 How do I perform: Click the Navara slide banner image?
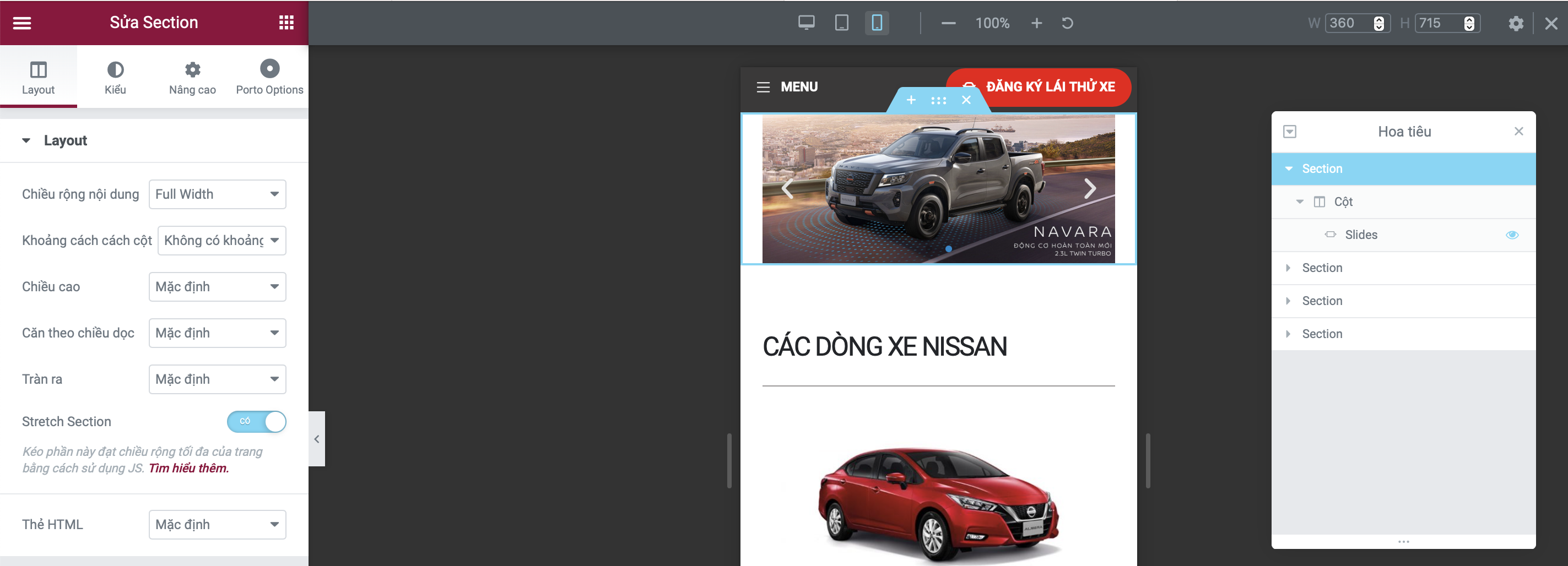click(x=938, y=189)
